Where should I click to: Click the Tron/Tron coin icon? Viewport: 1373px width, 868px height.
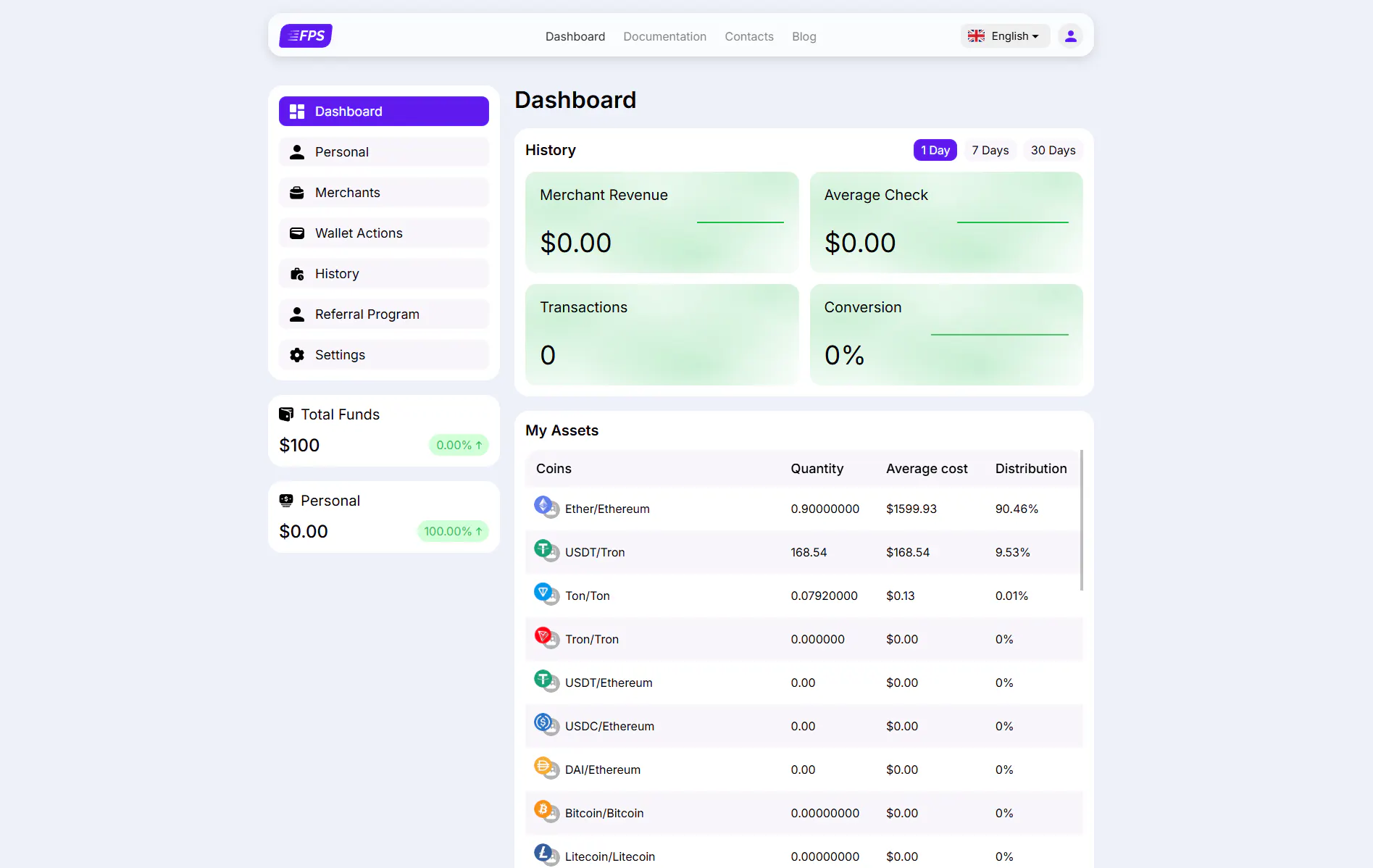tap(546, 637)
